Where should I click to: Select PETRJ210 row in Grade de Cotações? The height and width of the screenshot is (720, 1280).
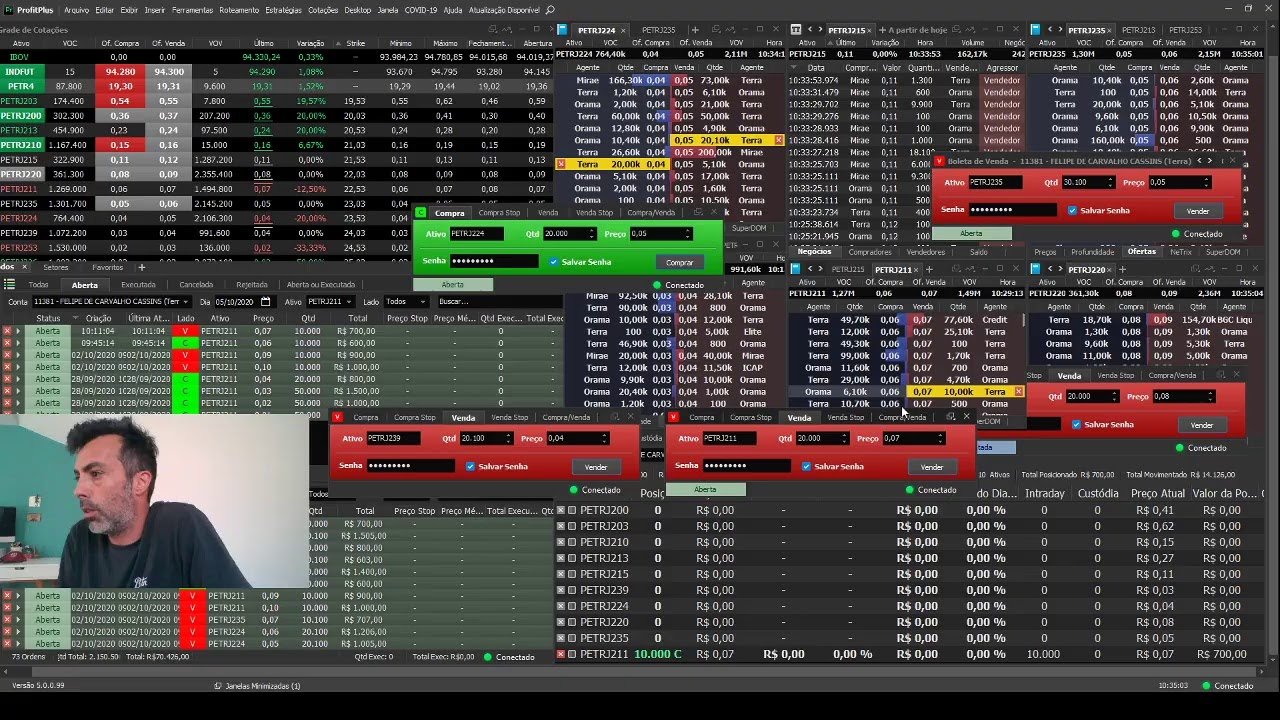(275, 145)
